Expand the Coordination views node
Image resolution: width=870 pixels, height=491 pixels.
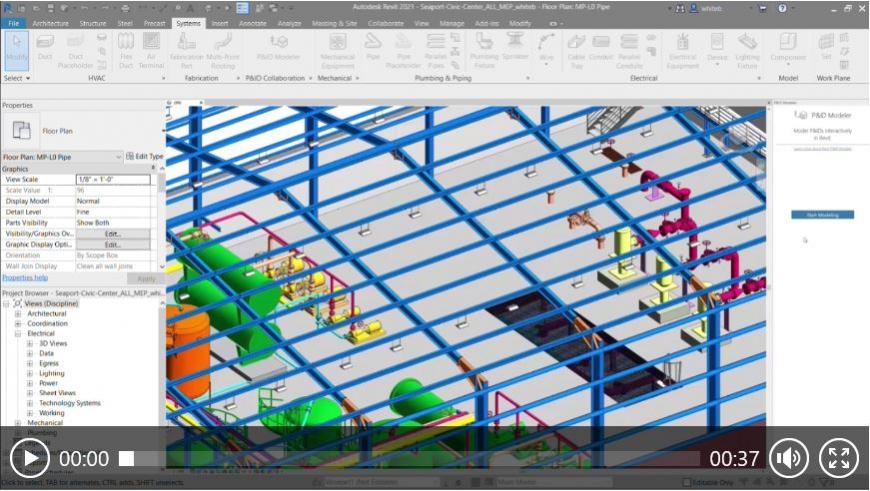pyautogui.click(x=18, y=324)
